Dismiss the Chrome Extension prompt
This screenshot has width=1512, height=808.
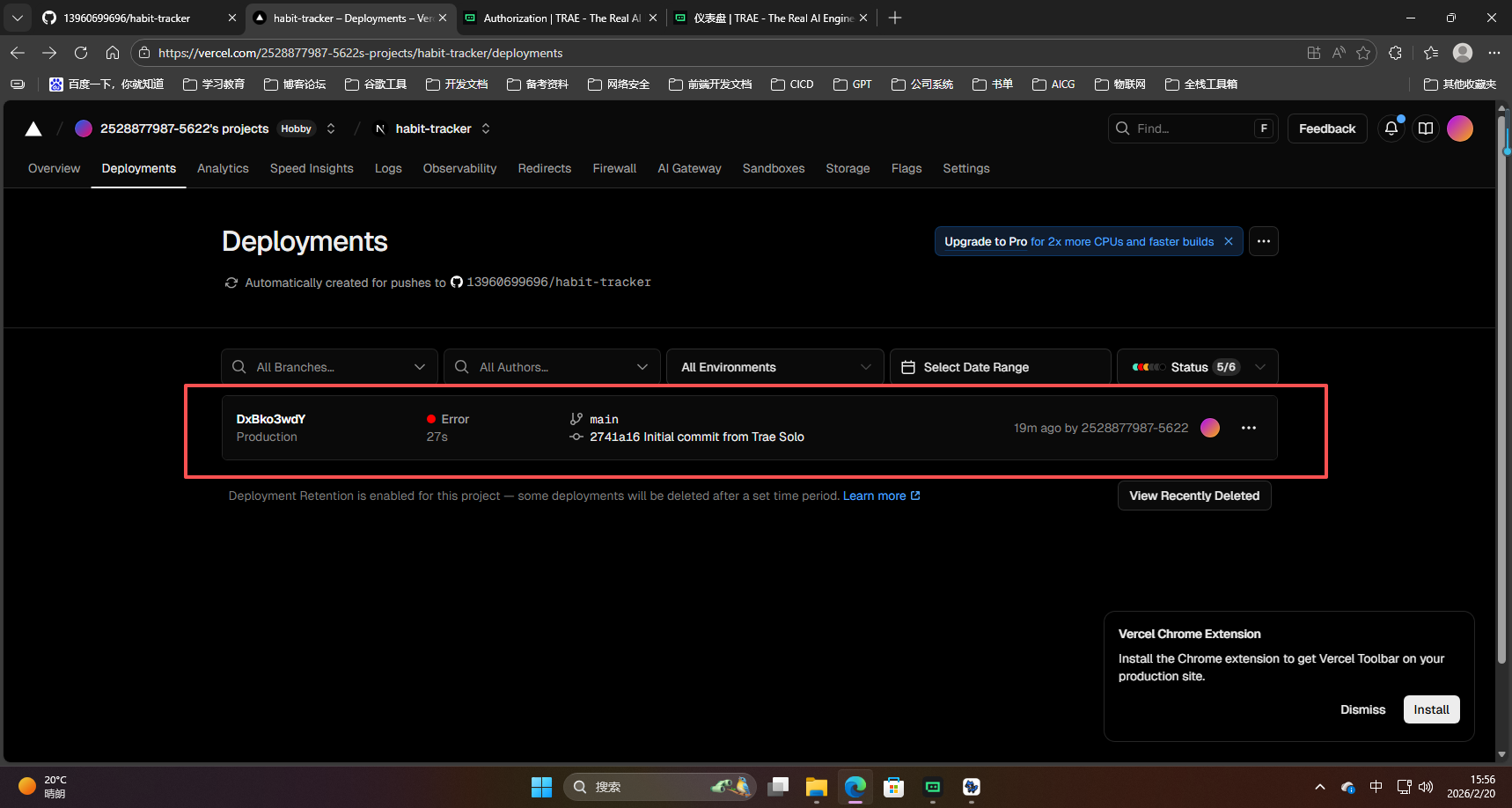click(1362, 709)
